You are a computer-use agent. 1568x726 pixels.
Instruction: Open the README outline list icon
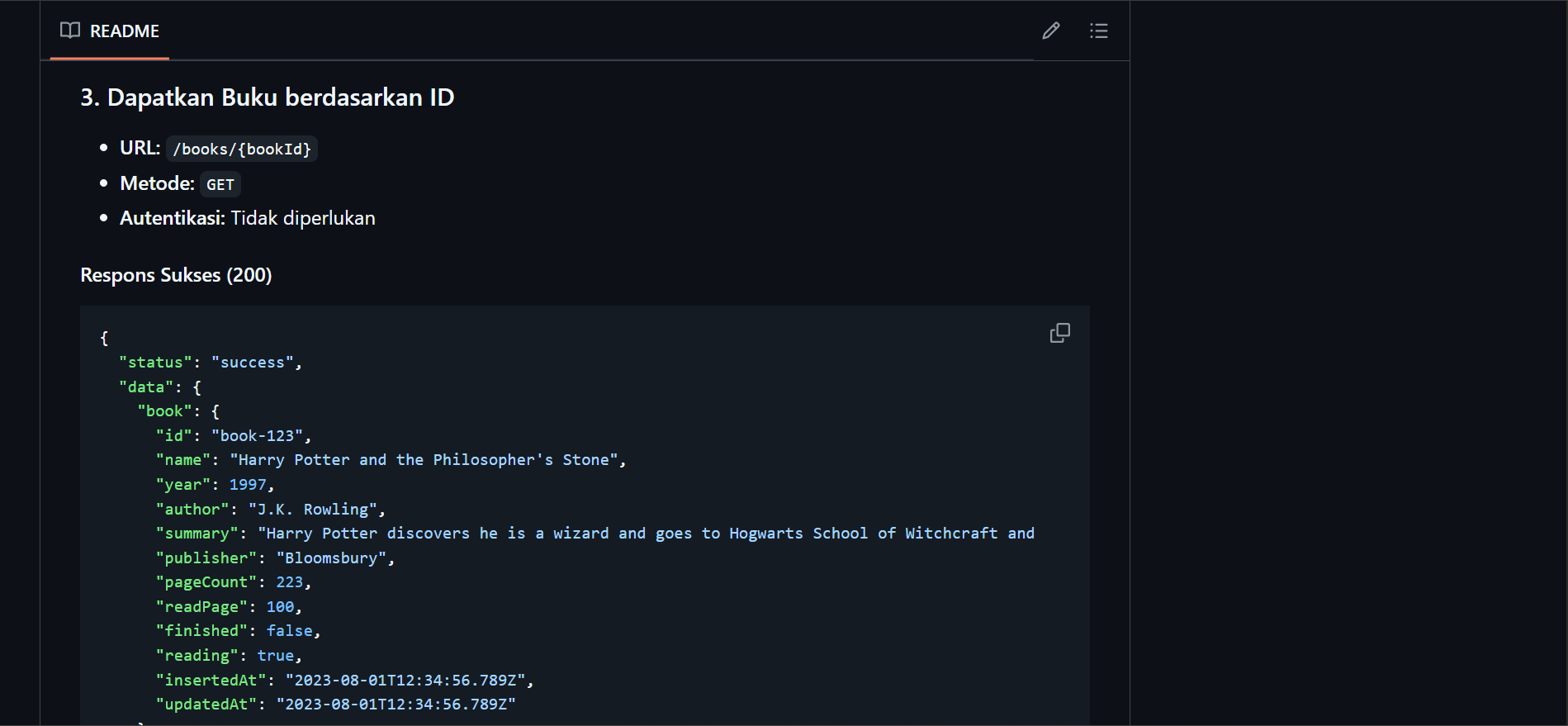(x=1098, y=31)
